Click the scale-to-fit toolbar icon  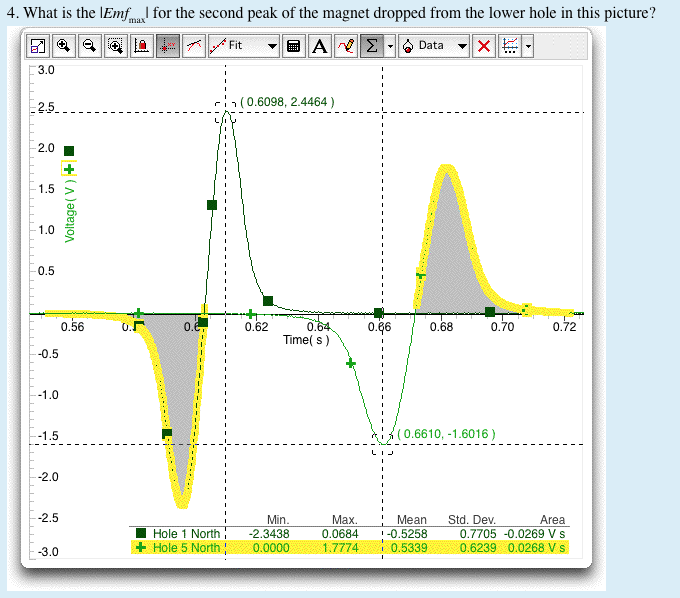(x=37, y=46)
